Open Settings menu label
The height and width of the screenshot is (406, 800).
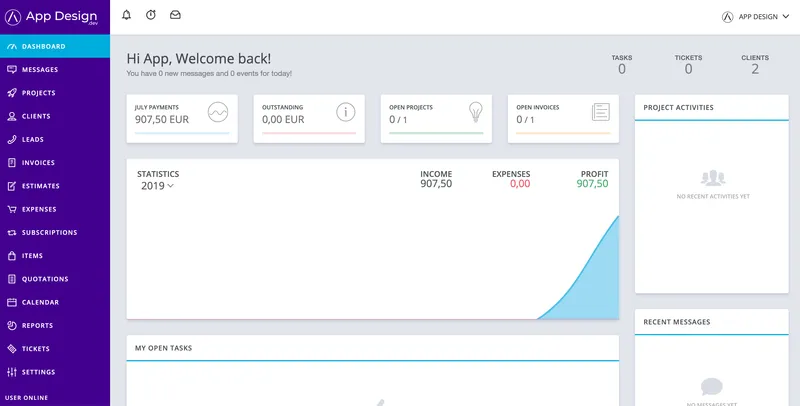coord(38,372)
